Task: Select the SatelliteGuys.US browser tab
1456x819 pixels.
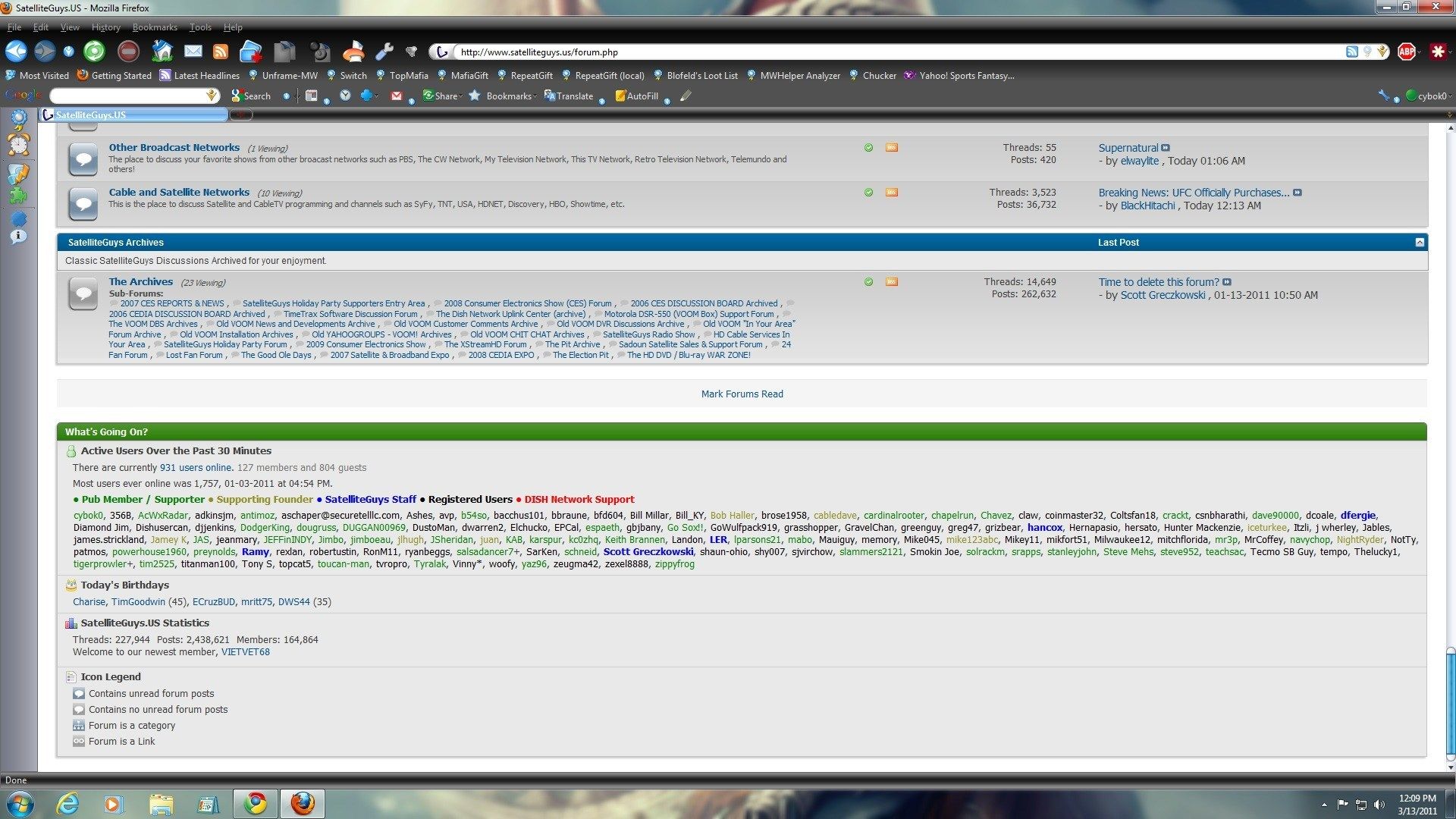Action: pyautogui.click(x=134, y=115)
